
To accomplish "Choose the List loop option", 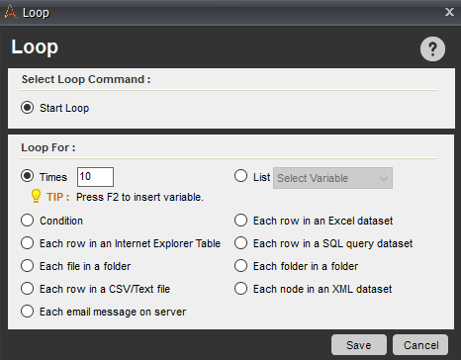I will 241,176.
